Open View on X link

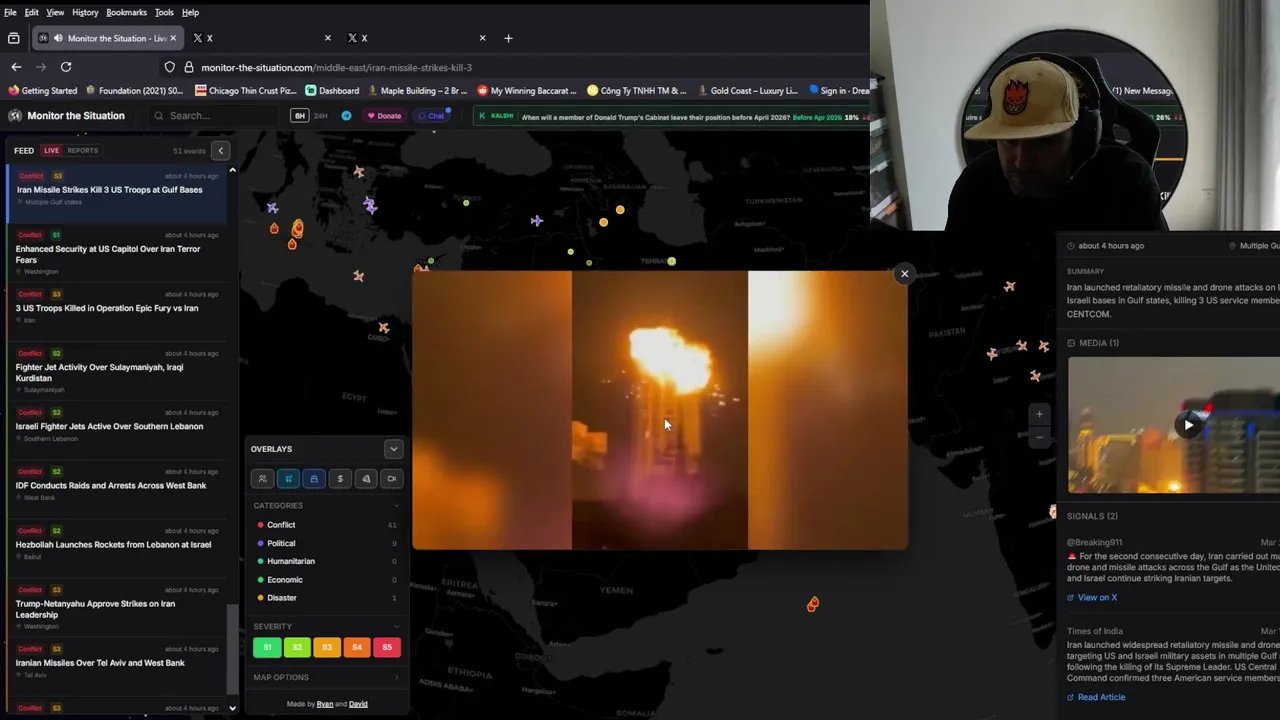(1092, 597)
